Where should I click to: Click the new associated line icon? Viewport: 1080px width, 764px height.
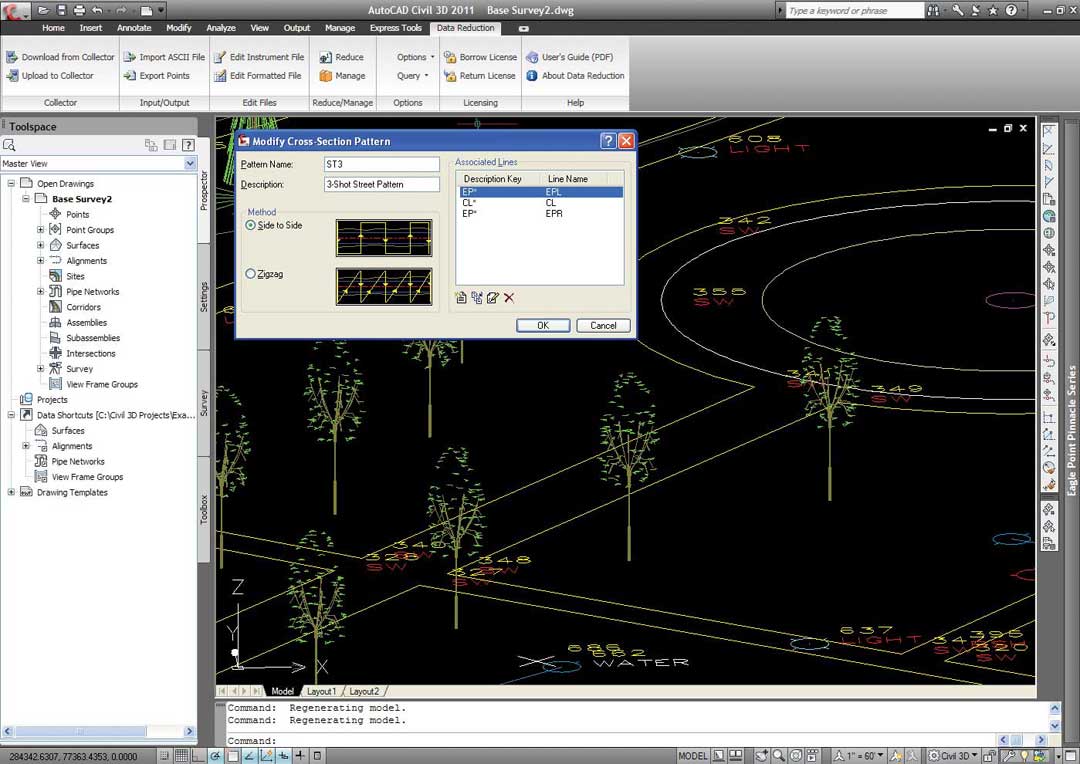click(x=461, y=298)
